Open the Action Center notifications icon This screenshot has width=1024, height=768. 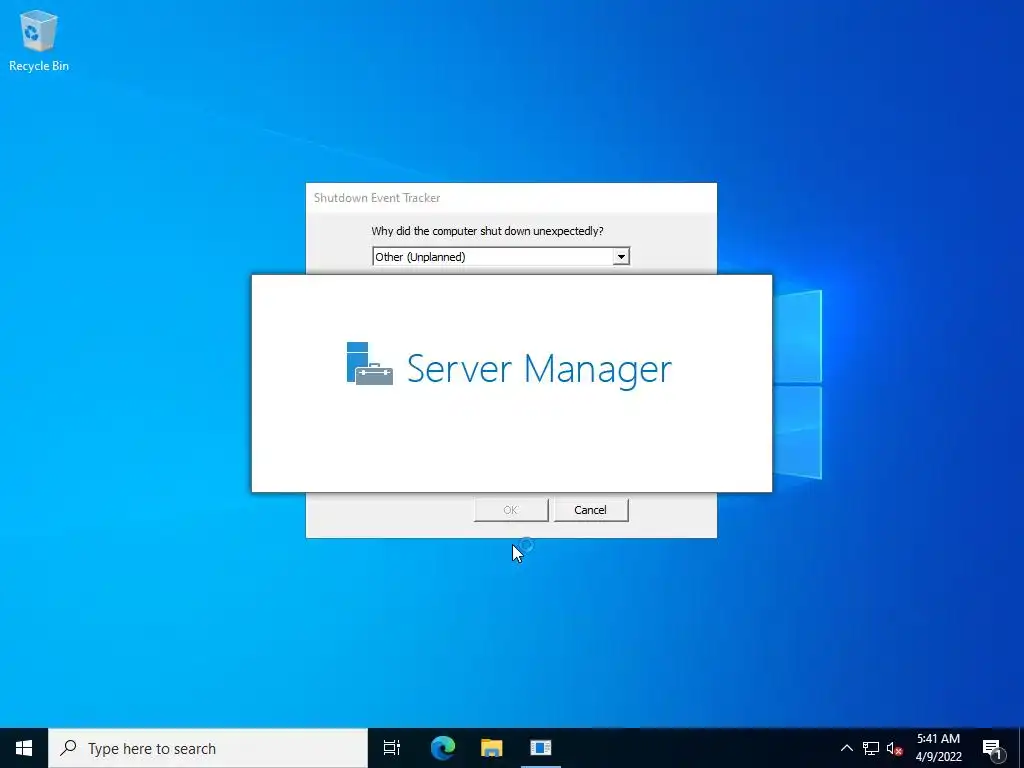[992, 748]
